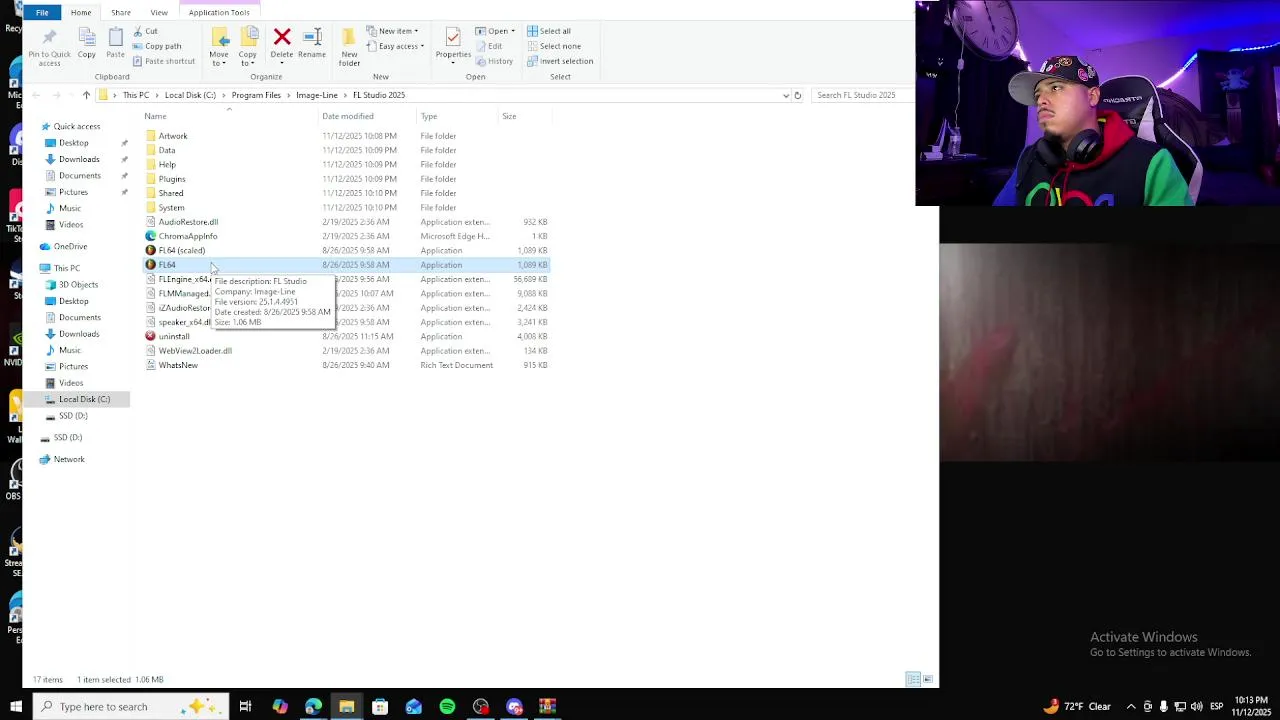The height and width of the screenshot is (720, 1280).
Task: Open the New item dropdown
Action: (x=392, y=31)
